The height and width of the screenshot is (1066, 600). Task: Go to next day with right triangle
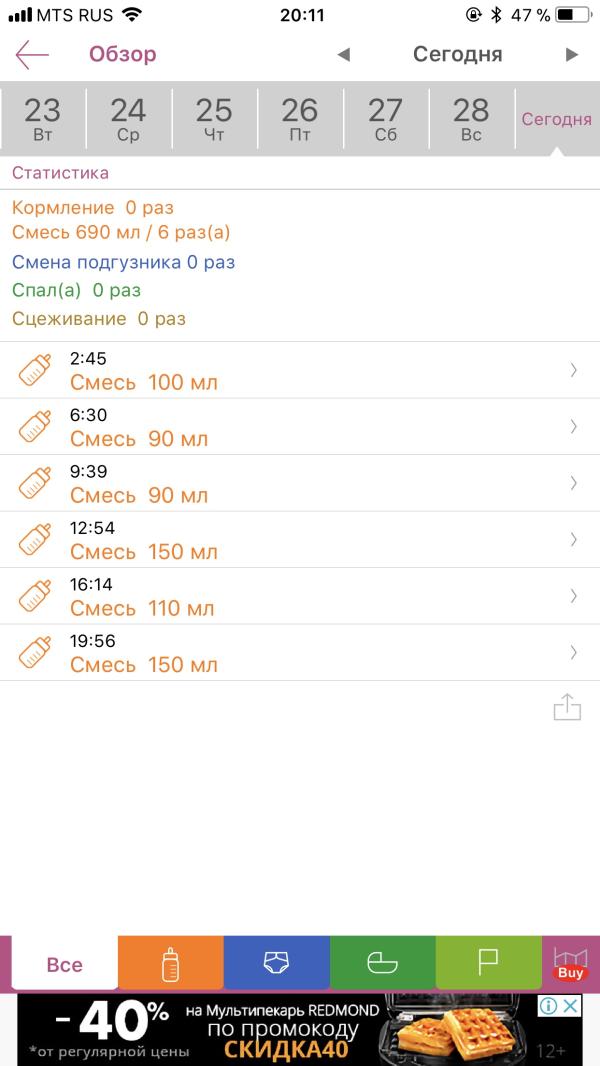coord(572,54)
